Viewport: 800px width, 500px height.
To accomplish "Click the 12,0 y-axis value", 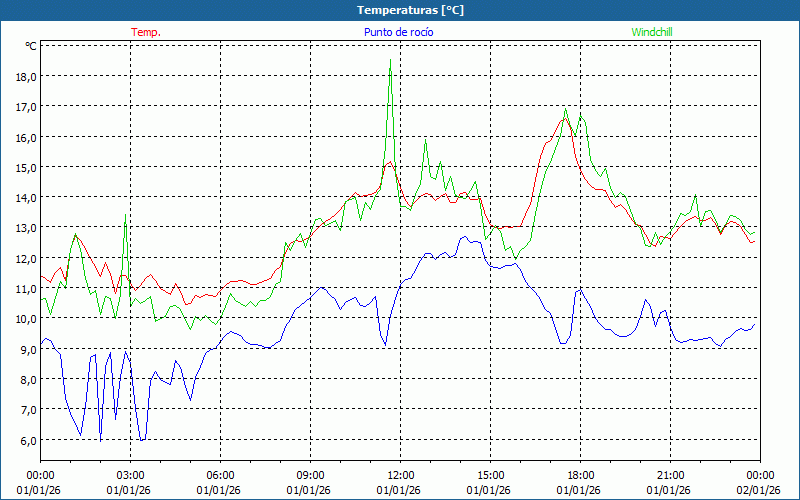I will coord(25,258).
